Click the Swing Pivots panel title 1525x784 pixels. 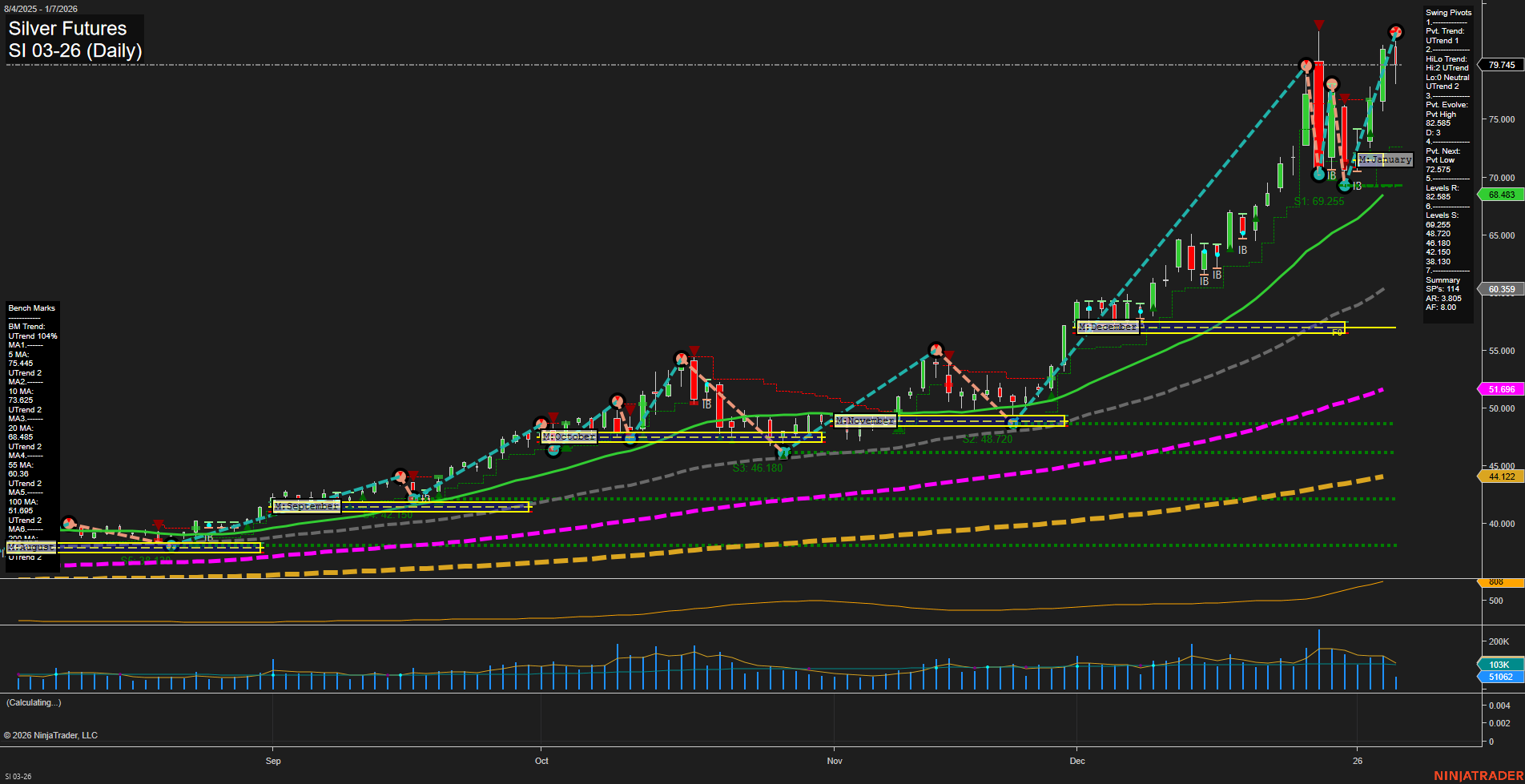(1448, 12)
